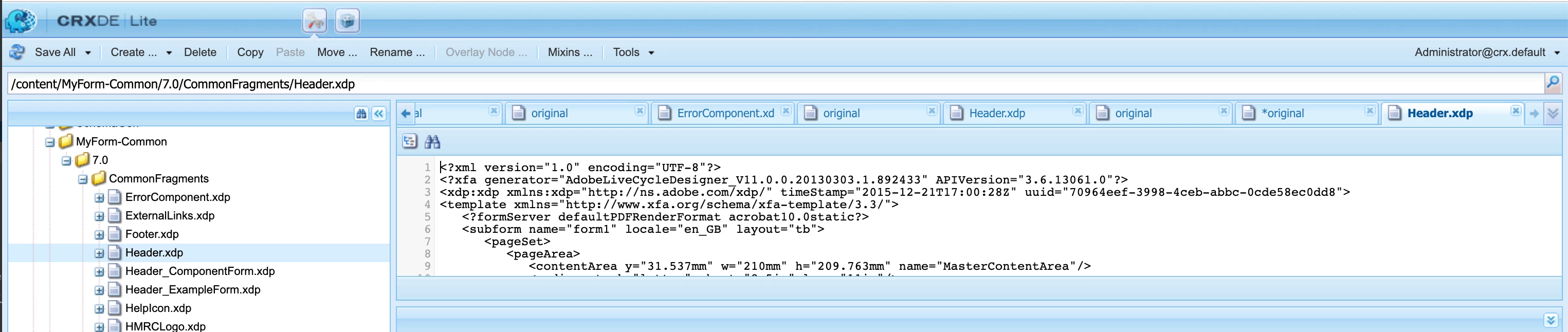Click the Create ... button
Viewport: 1568px width, 332px height.
(134, 52)
